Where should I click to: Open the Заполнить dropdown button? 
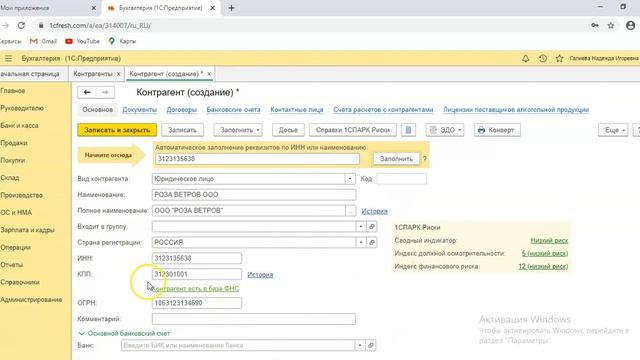coord(238,130)
